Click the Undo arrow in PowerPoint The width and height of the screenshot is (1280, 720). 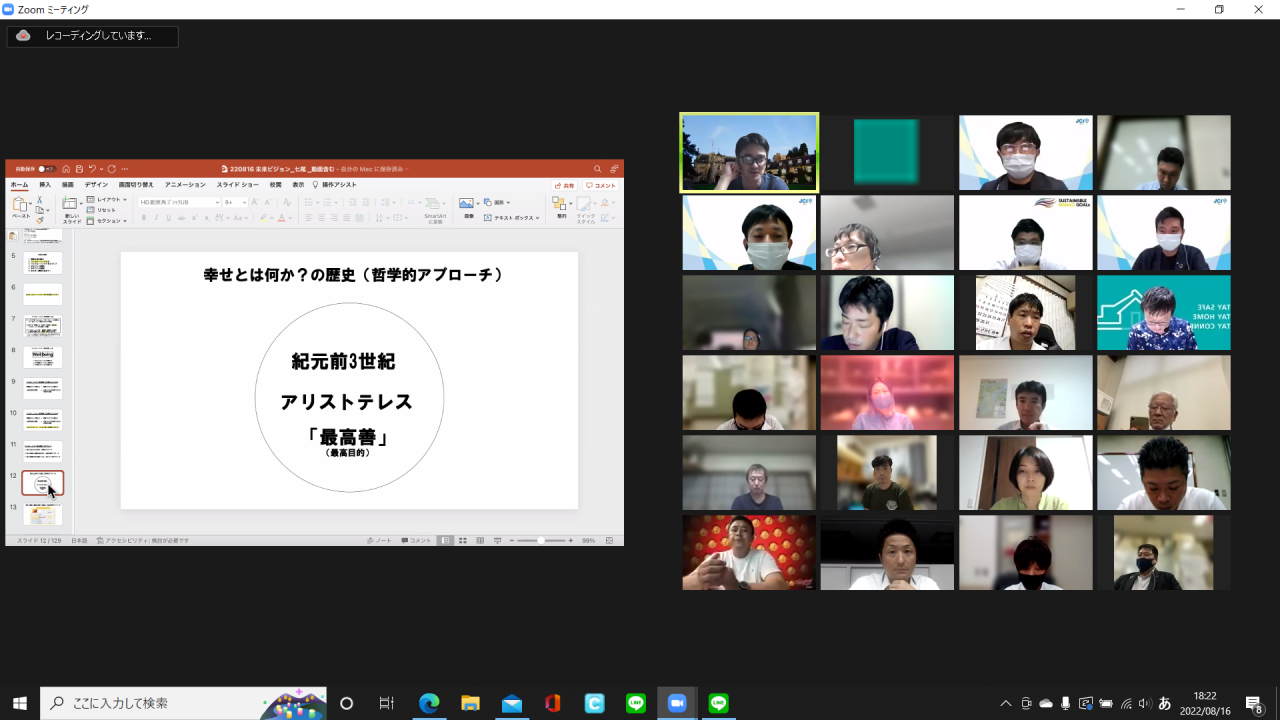(92, 169)
